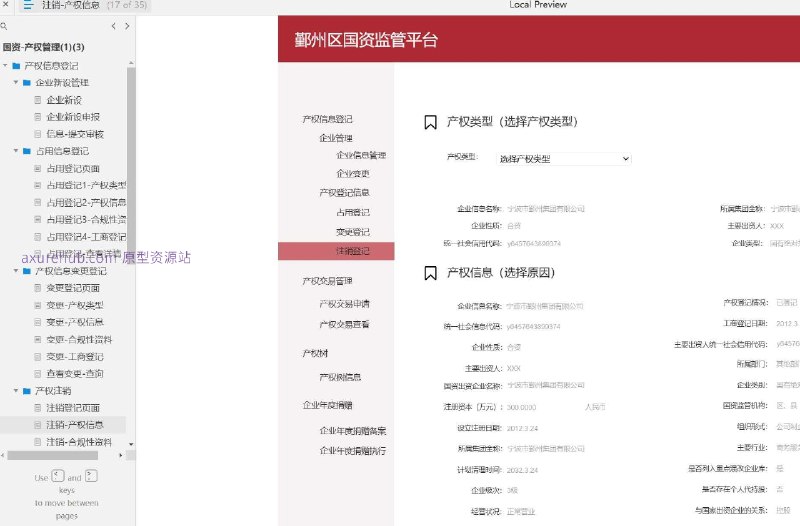
Task: Open the 注销-合规性资料 page
Action: pos(79,442)
